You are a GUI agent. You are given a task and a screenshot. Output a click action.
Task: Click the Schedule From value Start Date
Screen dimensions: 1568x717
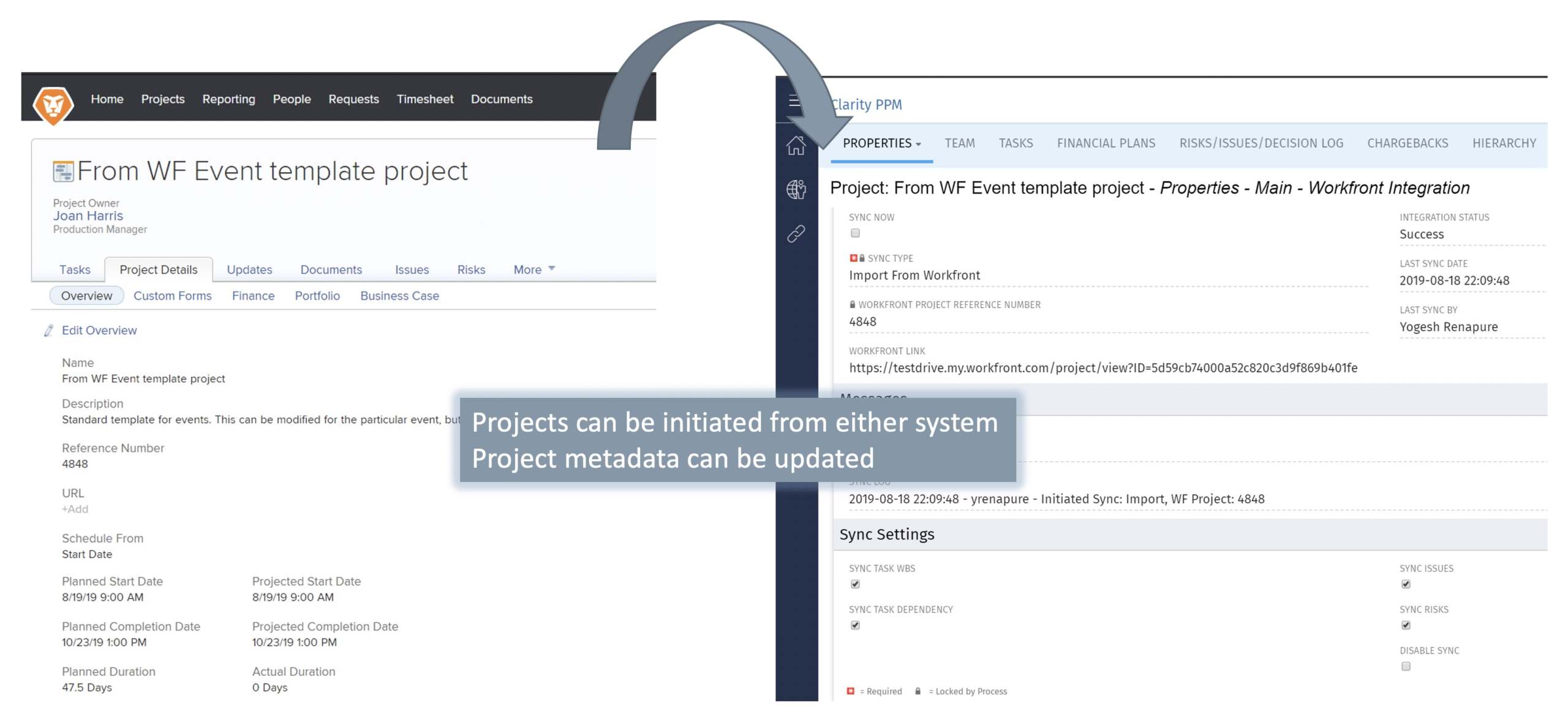(x=86, y=554)
